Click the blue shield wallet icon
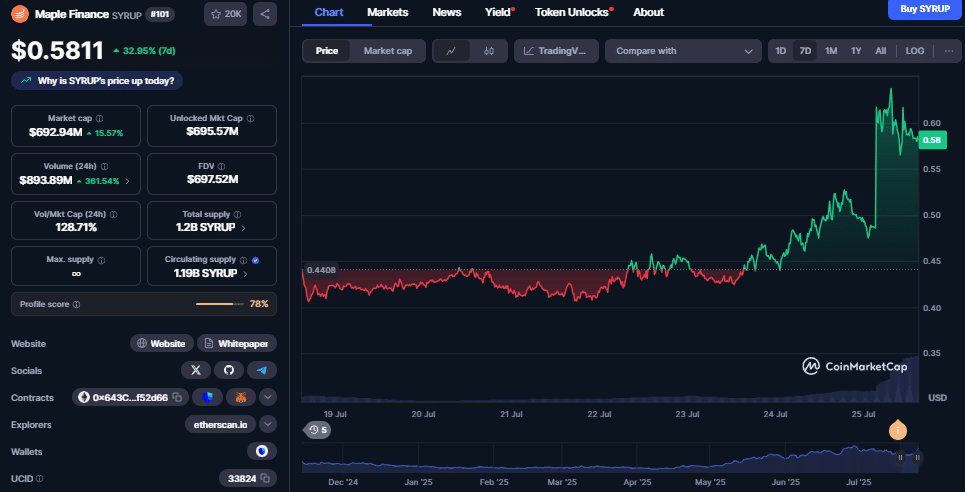The image size is (965, 492). tap(207, 397)
